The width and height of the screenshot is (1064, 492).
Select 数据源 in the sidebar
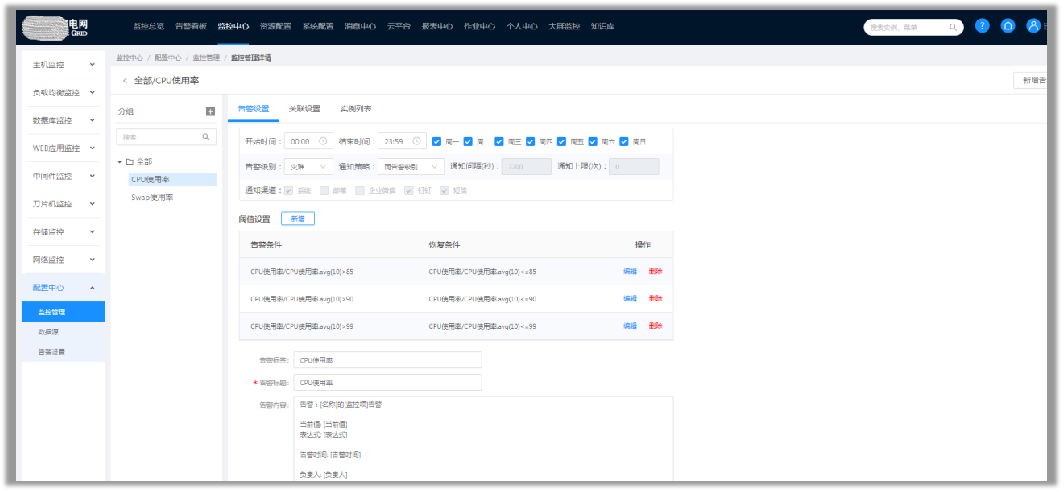(x=49, y=331)
